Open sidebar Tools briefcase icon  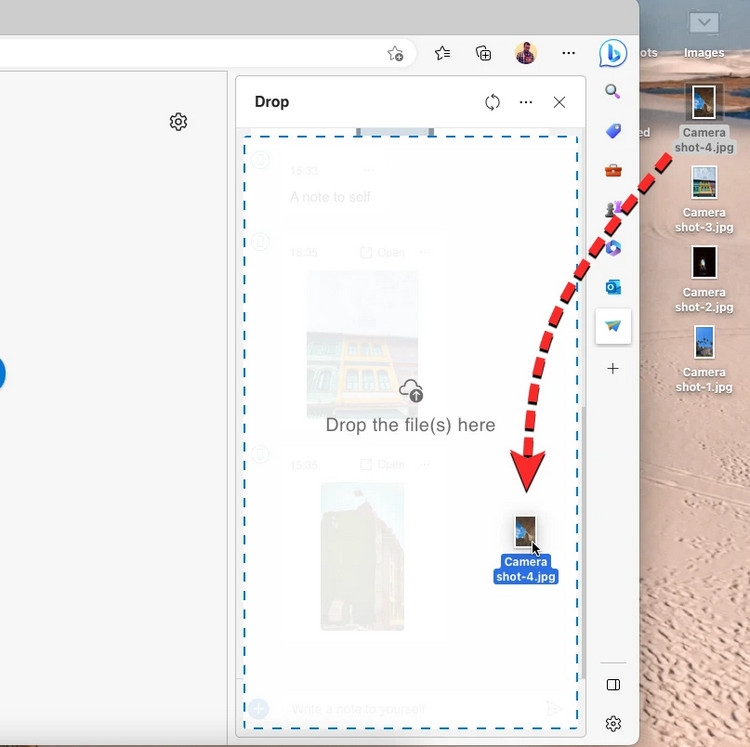[613, 170]
